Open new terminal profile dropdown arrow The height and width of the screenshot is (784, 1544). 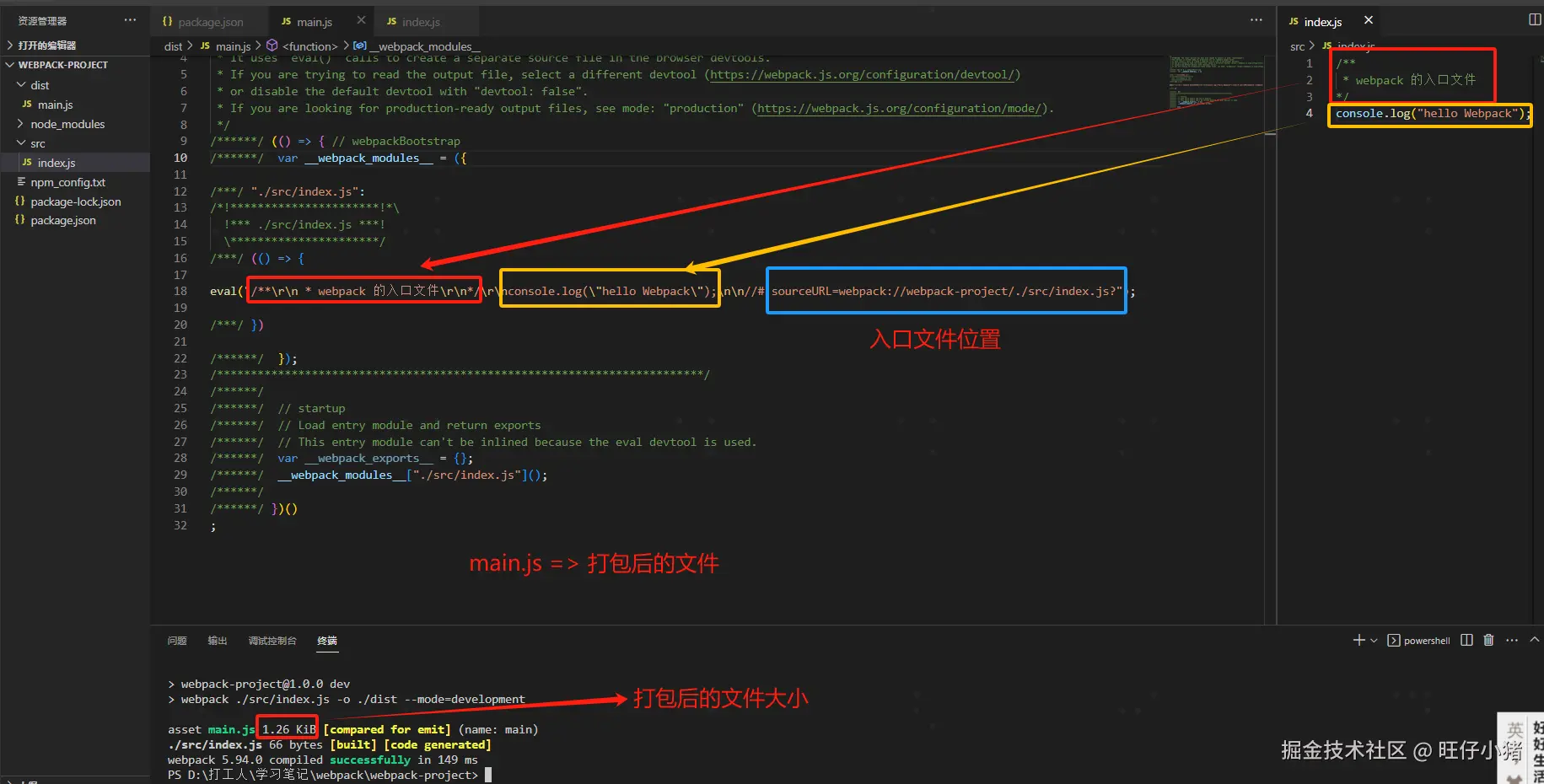click(1374, 641)
